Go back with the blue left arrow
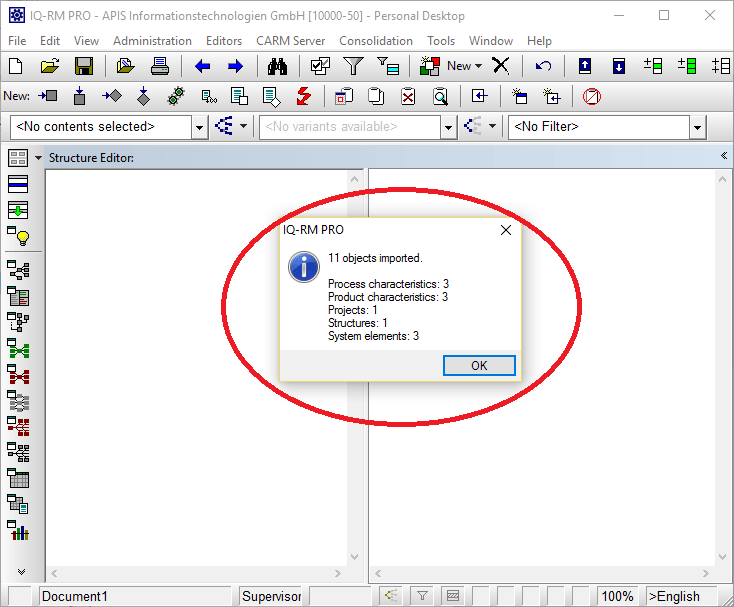Viewport: 734px width, 607px height. [202, 66]
